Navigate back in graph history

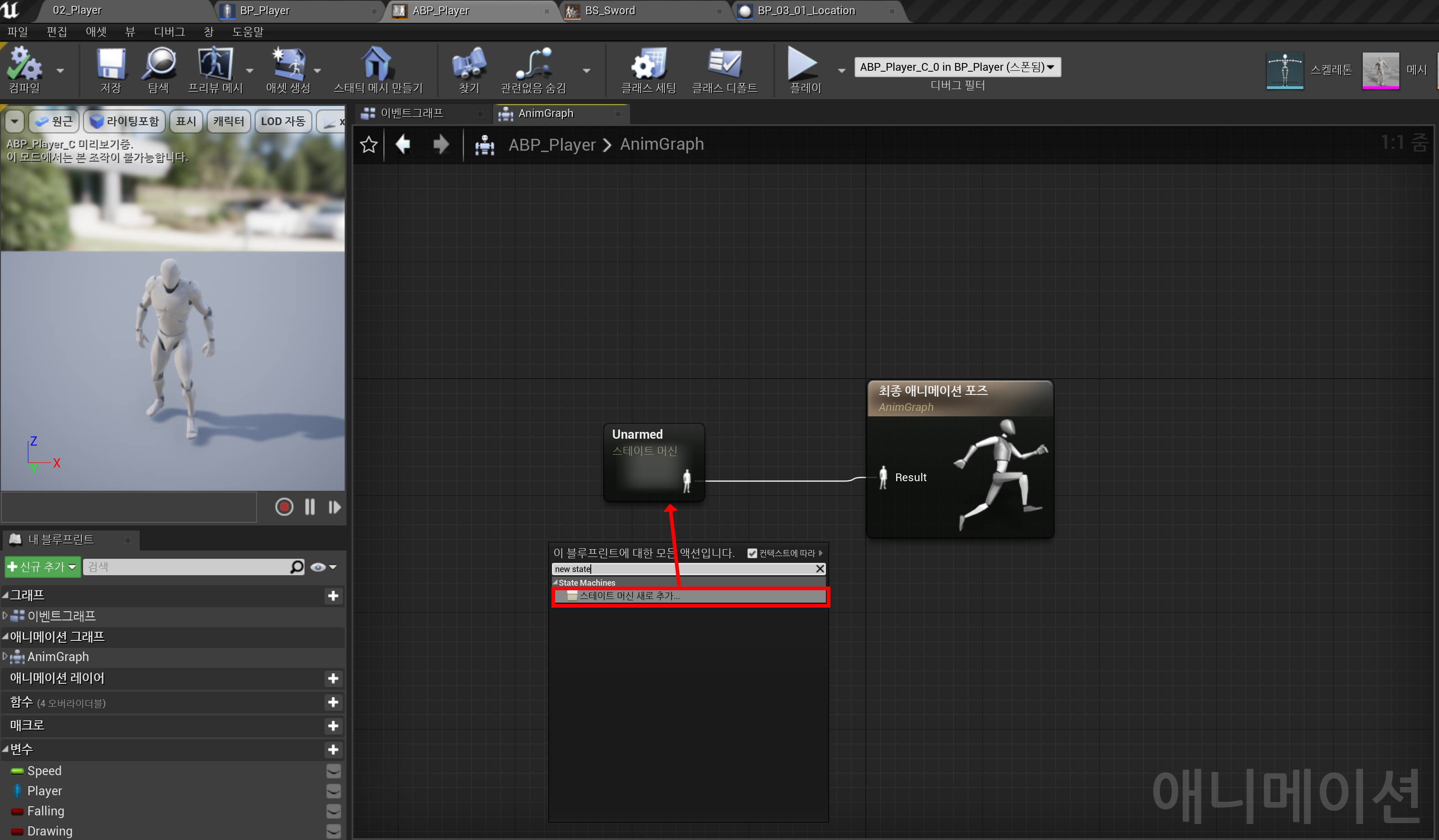click(403, 144)
